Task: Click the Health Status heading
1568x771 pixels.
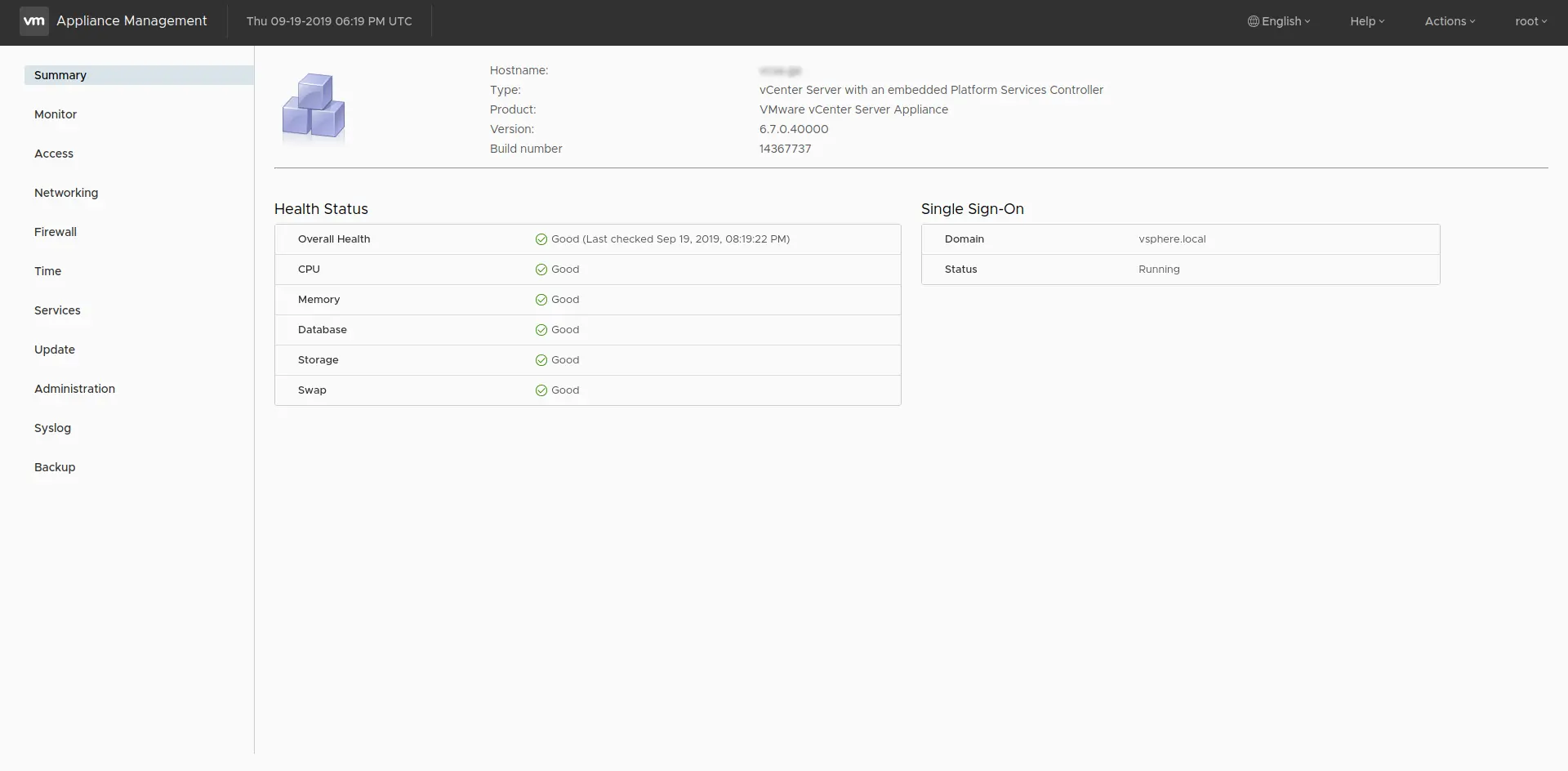Action: tap(321, 209)
